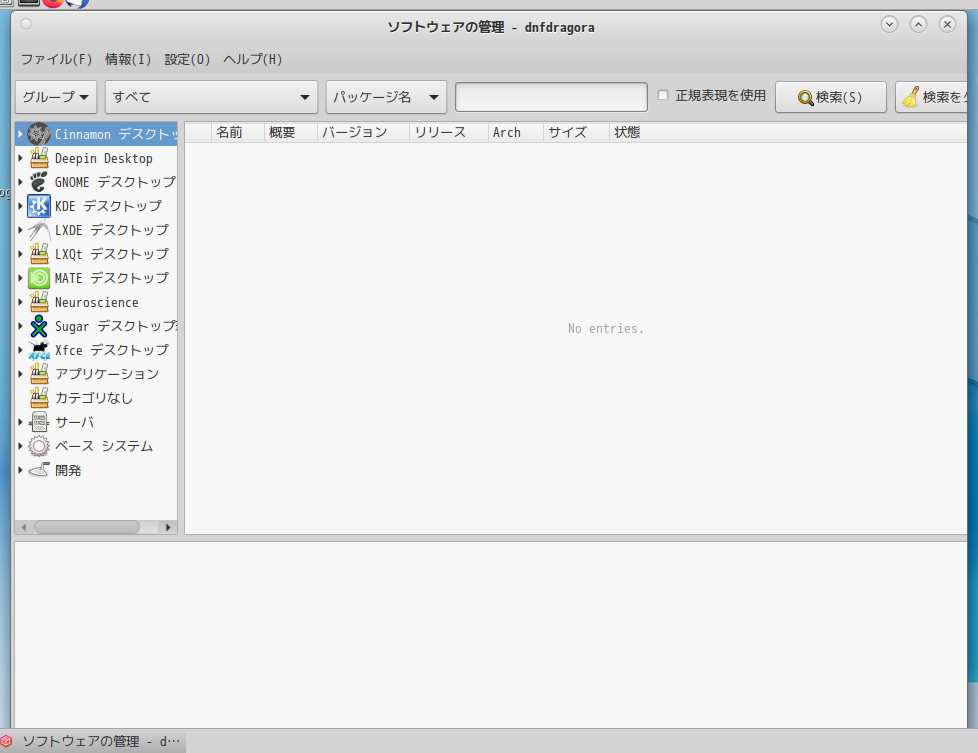Expand the Deepin Desktop tree node
Screen dimensions: 978x753
(x=20, y=158)
